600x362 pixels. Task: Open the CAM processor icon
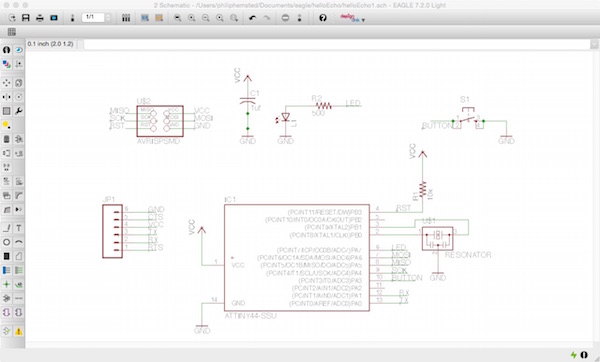pyautogui.click(x=54, y=18)
